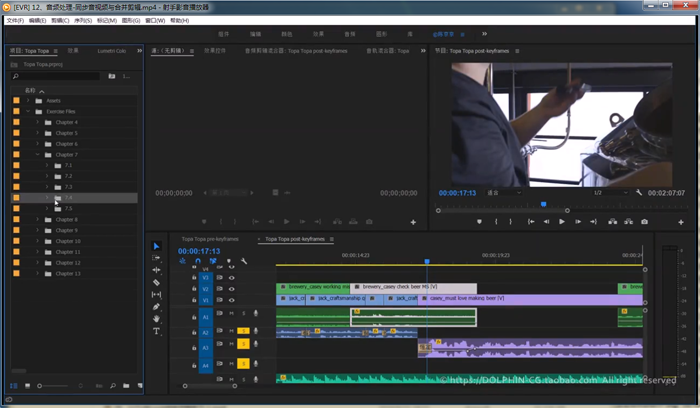Toggle Solo on track A4
The height and width of the screenshot is (408, 700).
click(x=243, y=364)
